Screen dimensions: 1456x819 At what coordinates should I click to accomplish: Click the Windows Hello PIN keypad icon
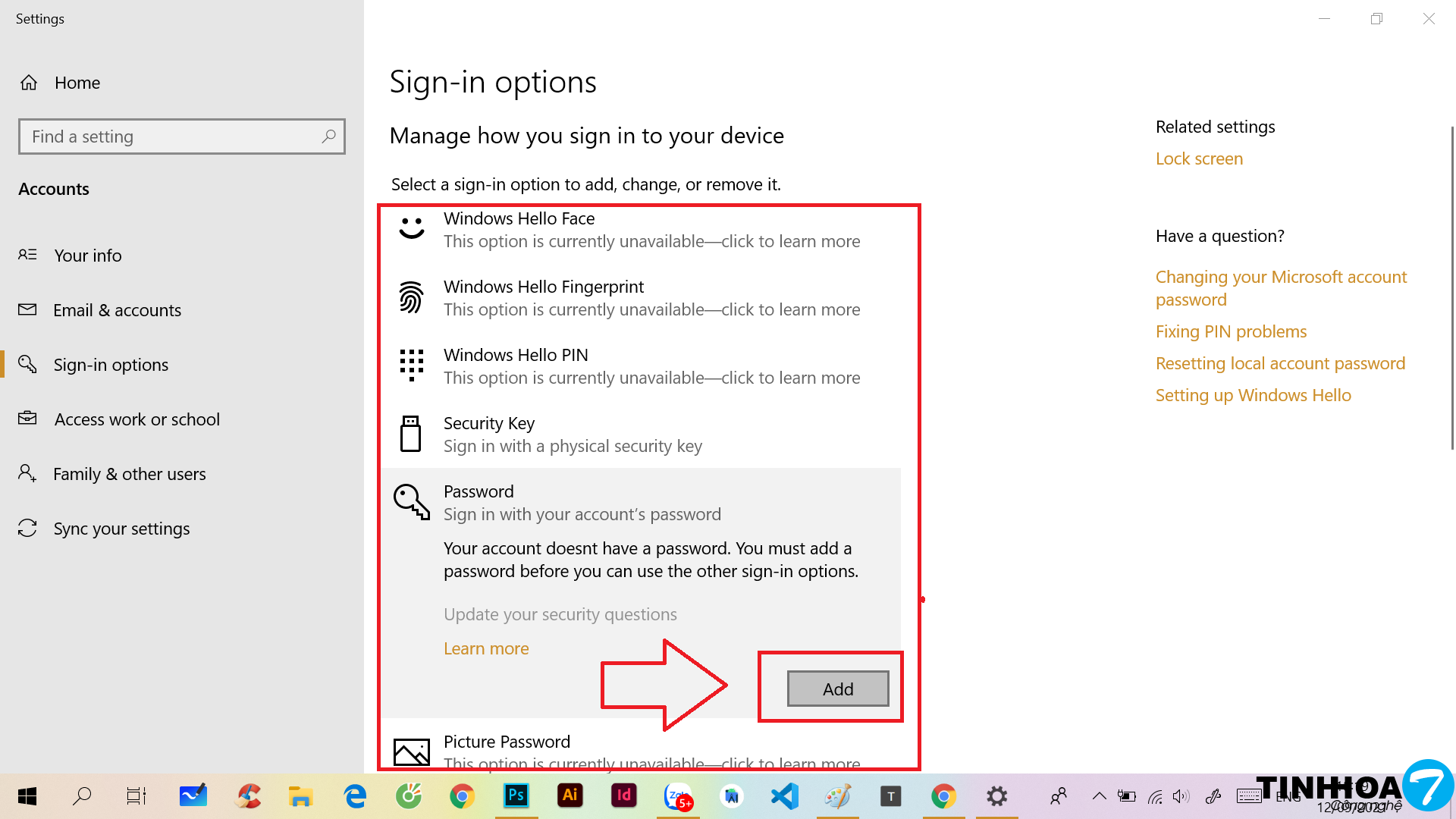pos(411,366)
